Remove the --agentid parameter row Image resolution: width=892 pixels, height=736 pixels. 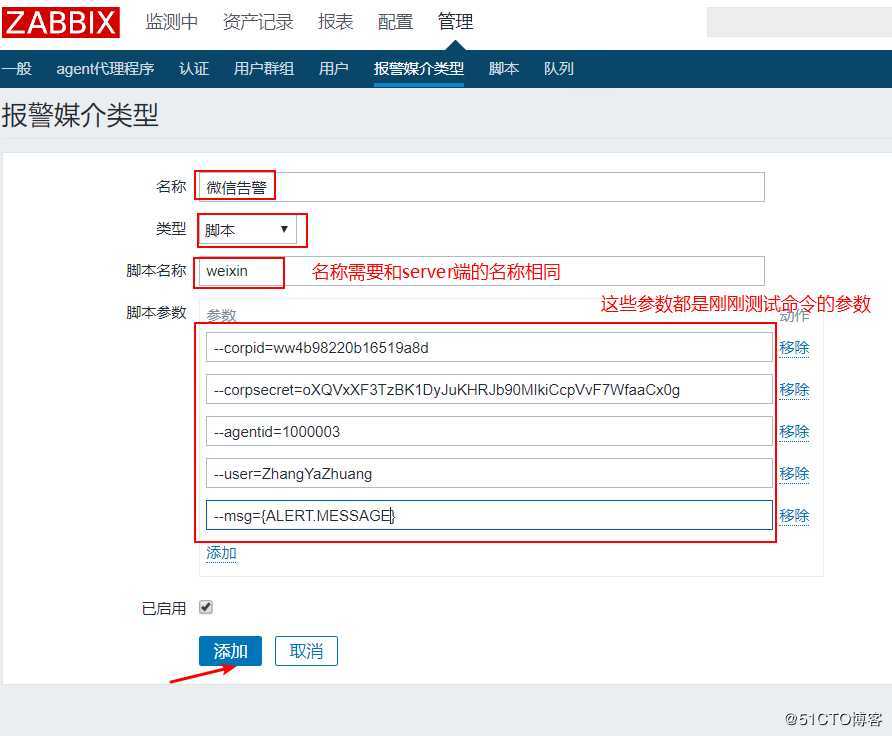click(x=794, y=432)
